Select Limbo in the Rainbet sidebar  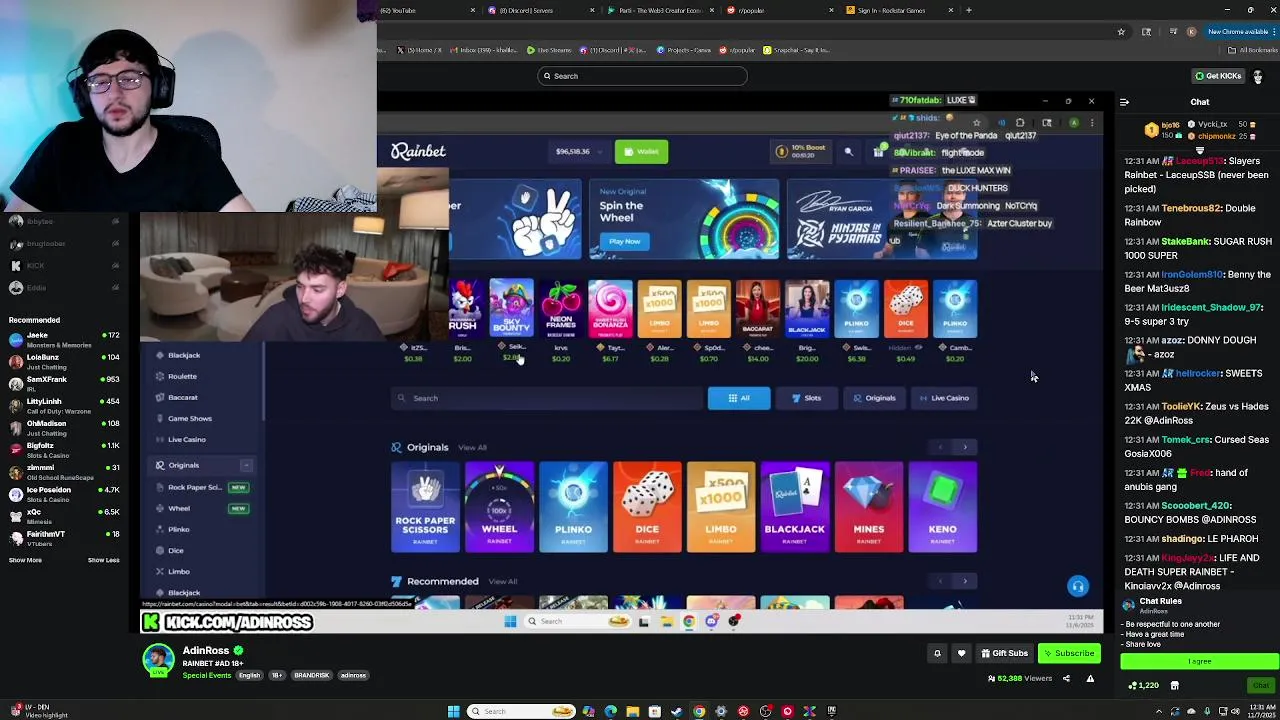[179, 571]
